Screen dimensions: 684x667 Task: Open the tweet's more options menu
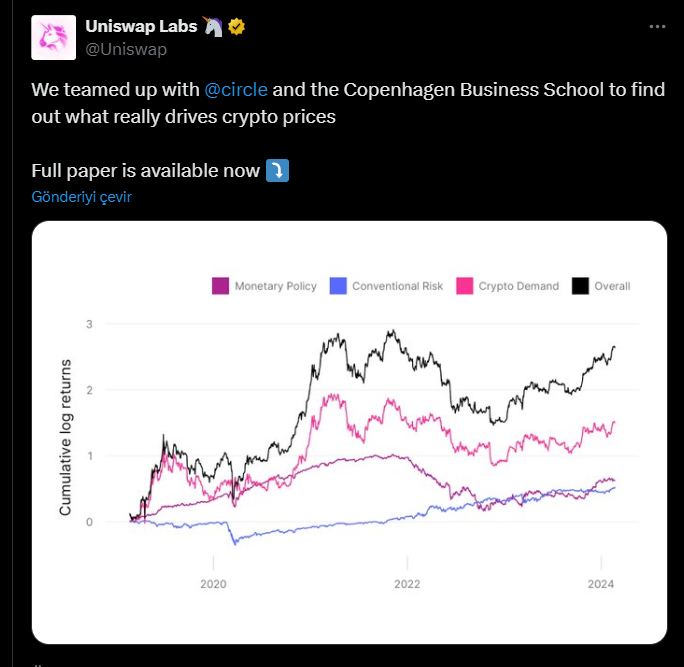(656, 27)
